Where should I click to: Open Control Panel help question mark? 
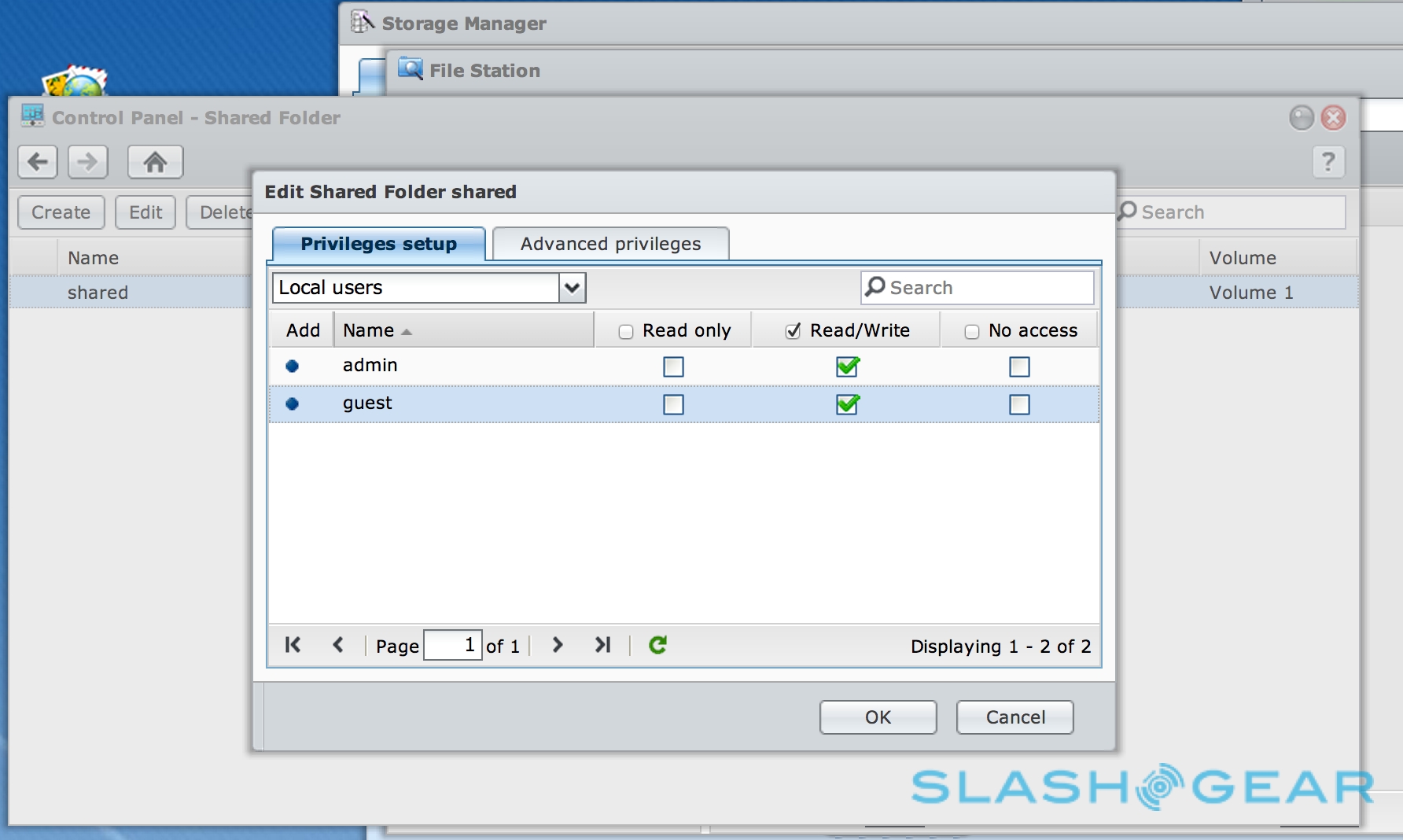[x=1328, y=162]
